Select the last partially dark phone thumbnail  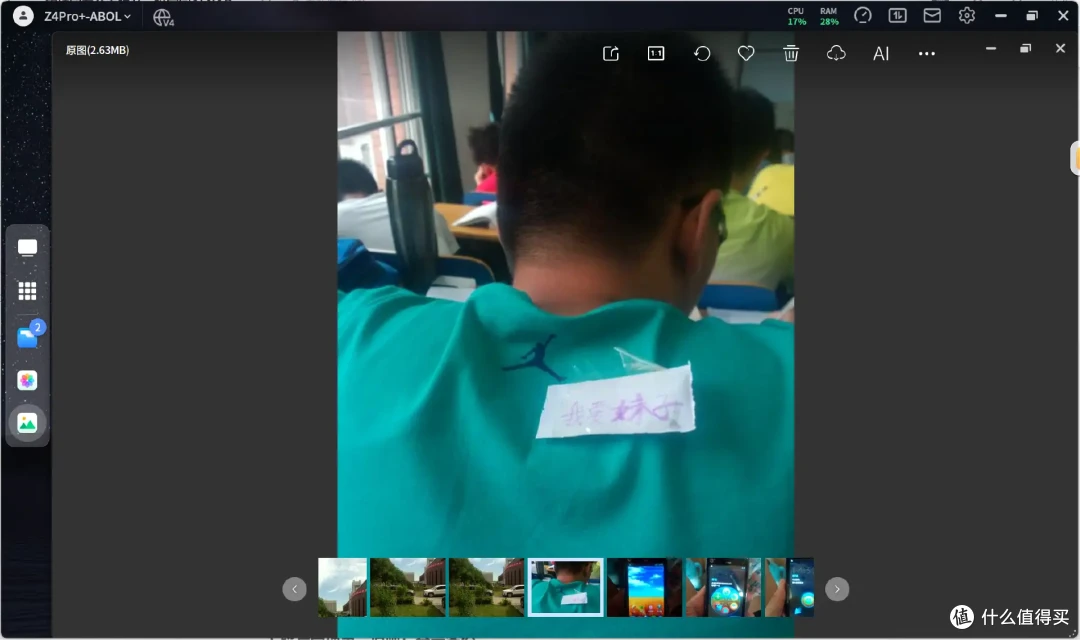coord(789,587)
